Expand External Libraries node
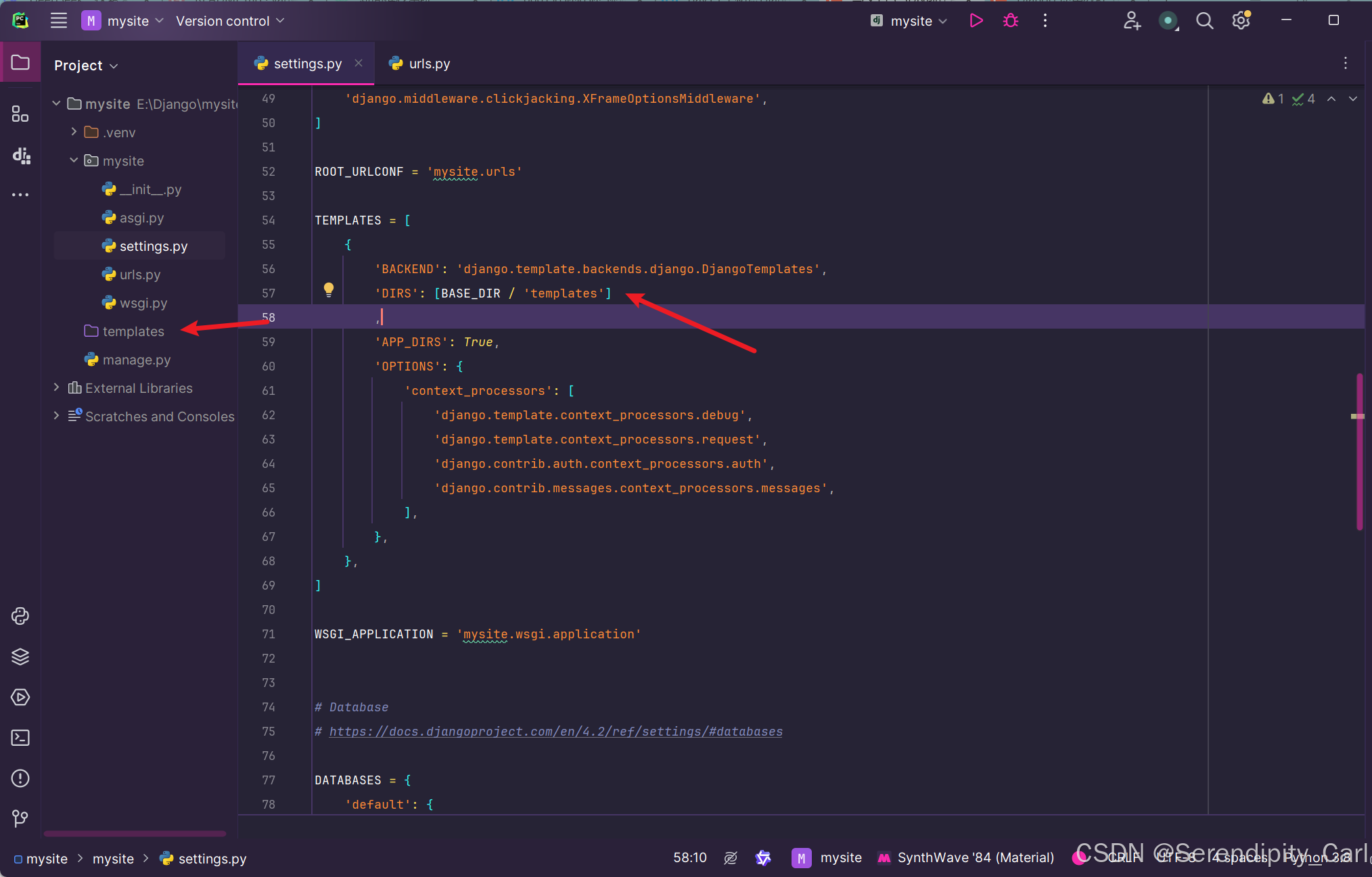The image size is (1372, 877). point(57,387)
